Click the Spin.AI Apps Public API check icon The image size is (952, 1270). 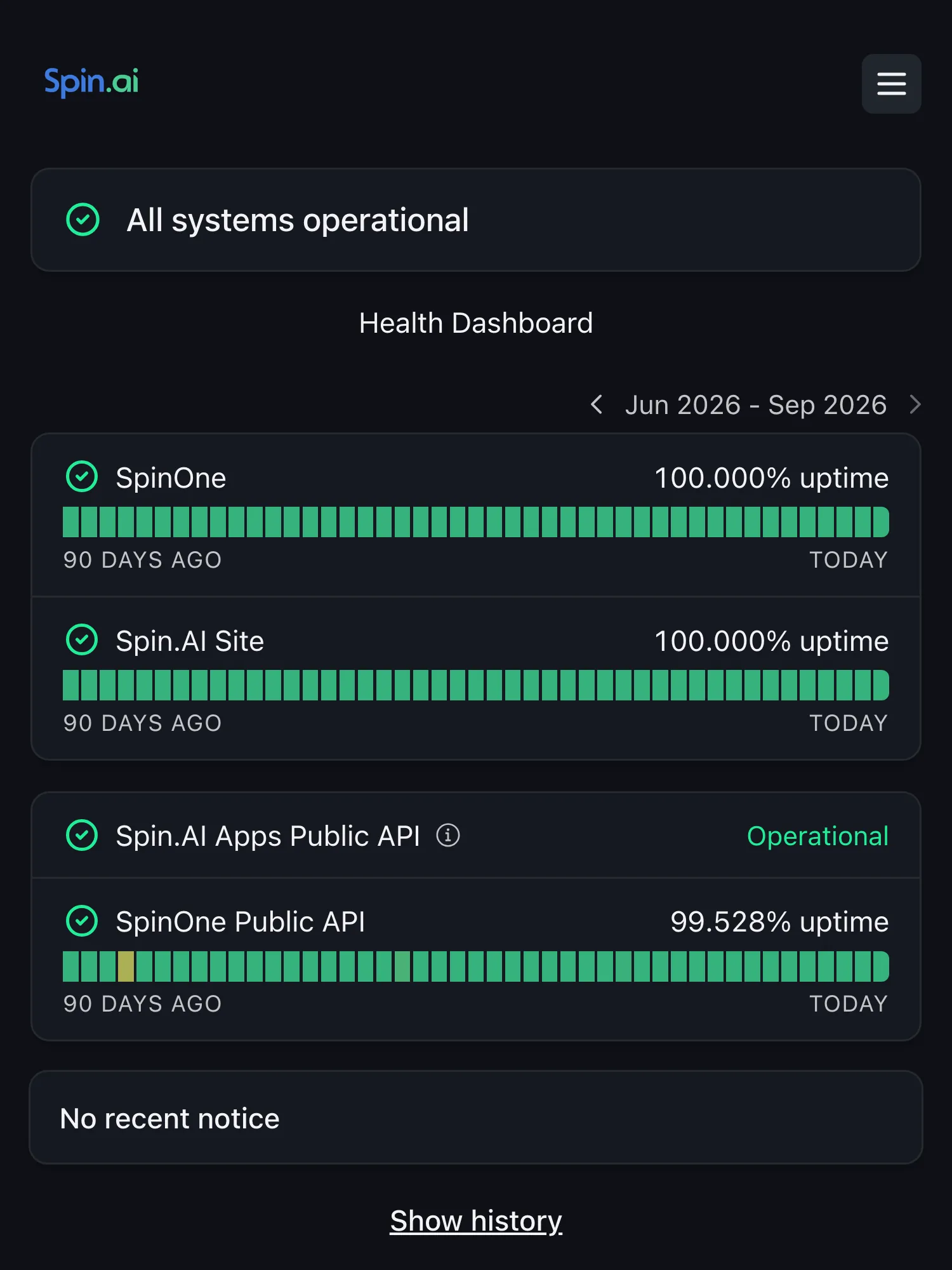point(82,836)
